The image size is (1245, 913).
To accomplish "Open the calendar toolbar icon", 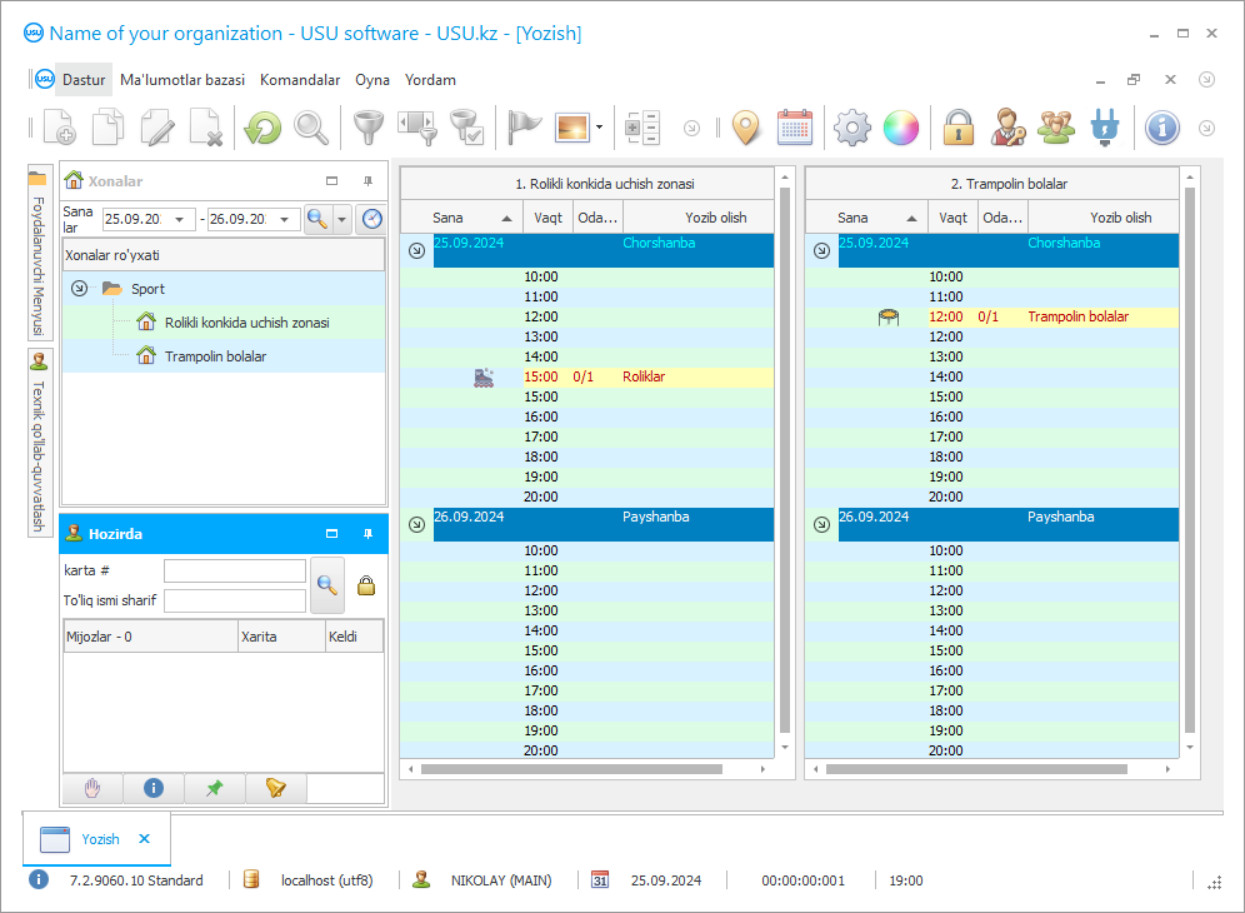I will click(x=795, y=128).
